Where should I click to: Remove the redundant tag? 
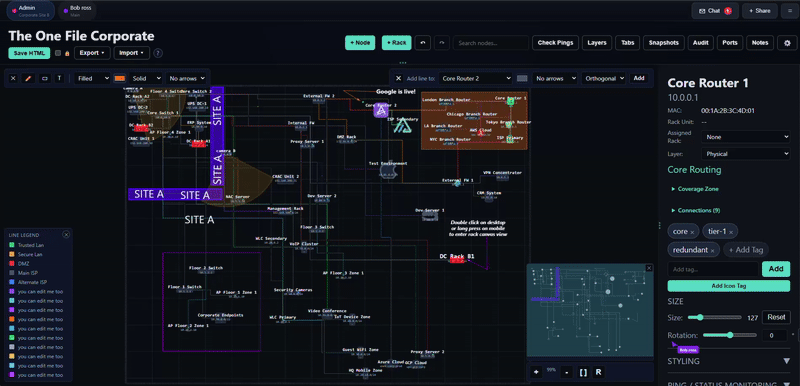(x=713, y=250)
